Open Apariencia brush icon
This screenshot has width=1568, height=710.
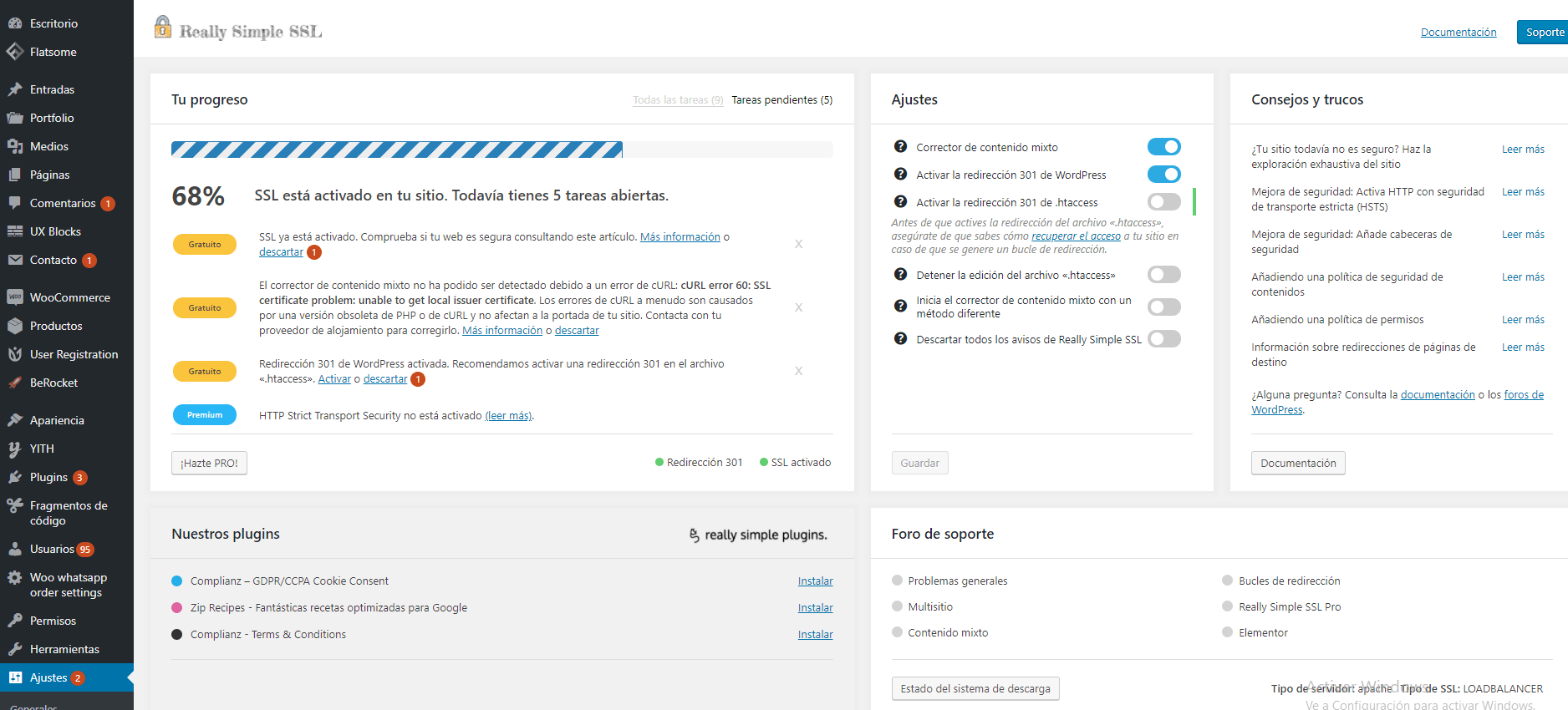coord(15,420)
